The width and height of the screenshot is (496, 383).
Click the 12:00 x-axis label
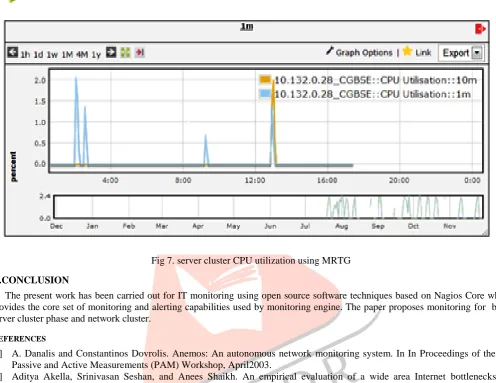click(x=255, y=180)
